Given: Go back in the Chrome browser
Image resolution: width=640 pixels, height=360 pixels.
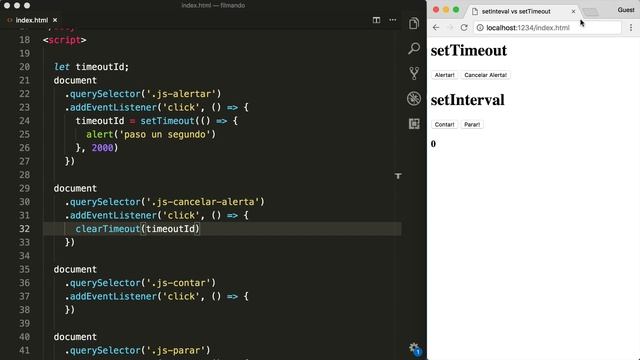Looking at the screenshot, I should point(436,27).
